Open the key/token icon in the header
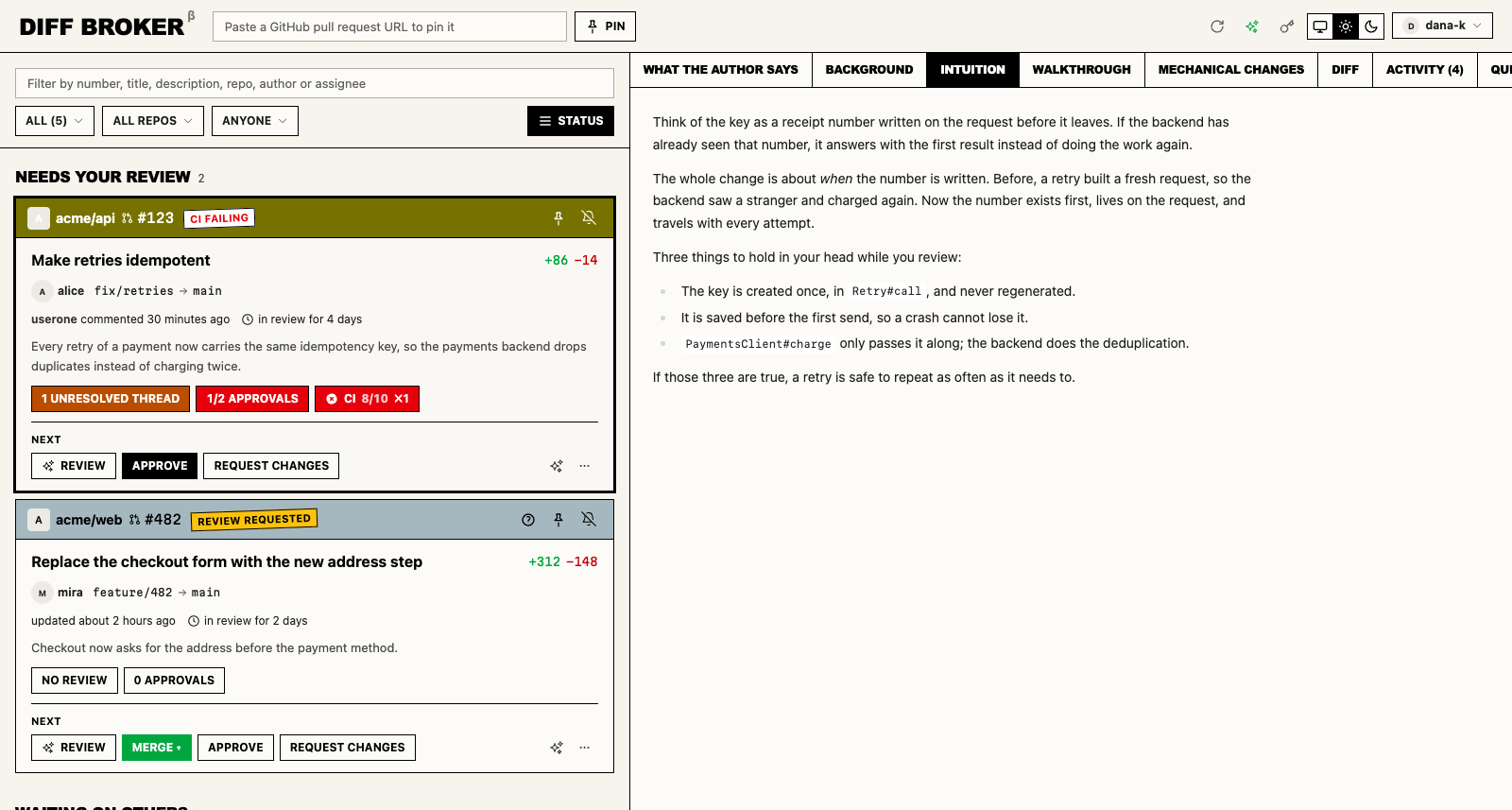The width and height of the screenshot is (1512, 810). tap(1286, 26)
